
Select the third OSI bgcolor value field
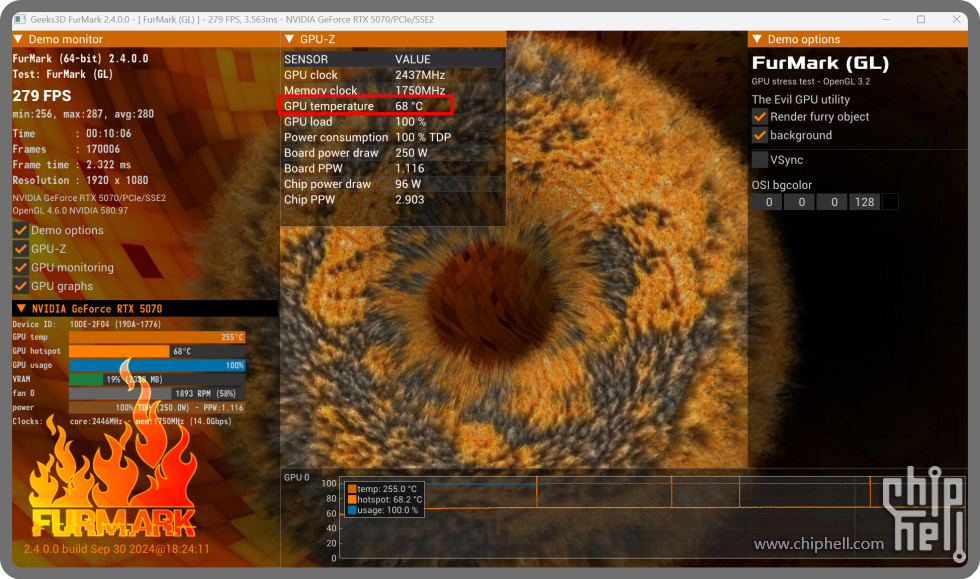tap(832, 202)
